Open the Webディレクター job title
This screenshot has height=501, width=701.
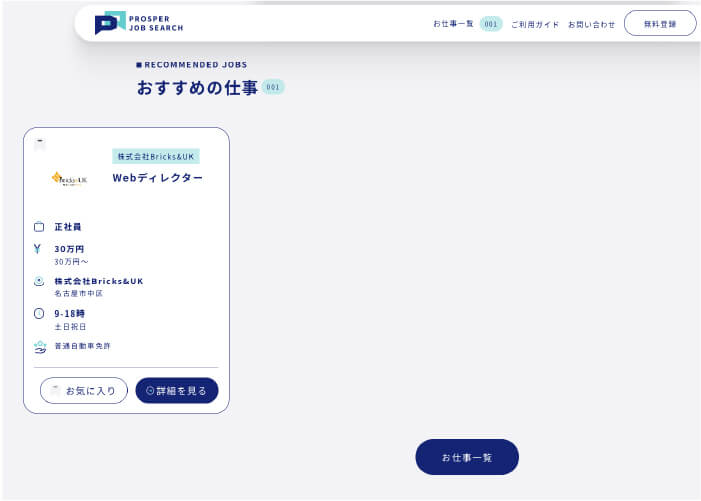coord(157,178)
